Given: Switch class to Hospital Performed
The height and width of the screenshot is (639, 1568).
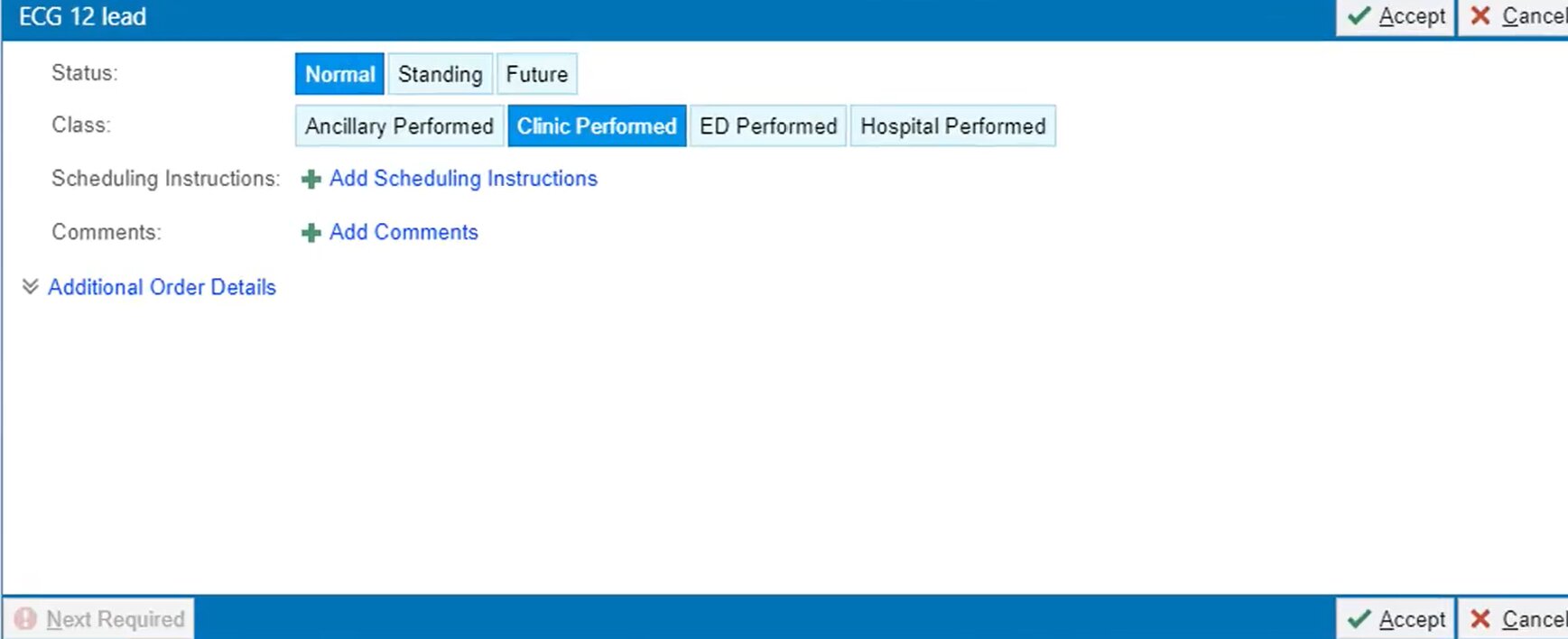Looking at the screenshot, I should (952, 126).
